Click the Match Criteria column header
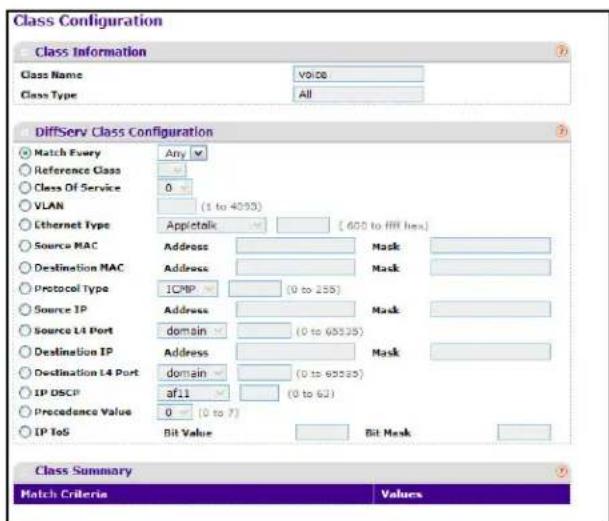Image resolution: width=609 pixels, height=521 pixels. click(x=193, y=494)
